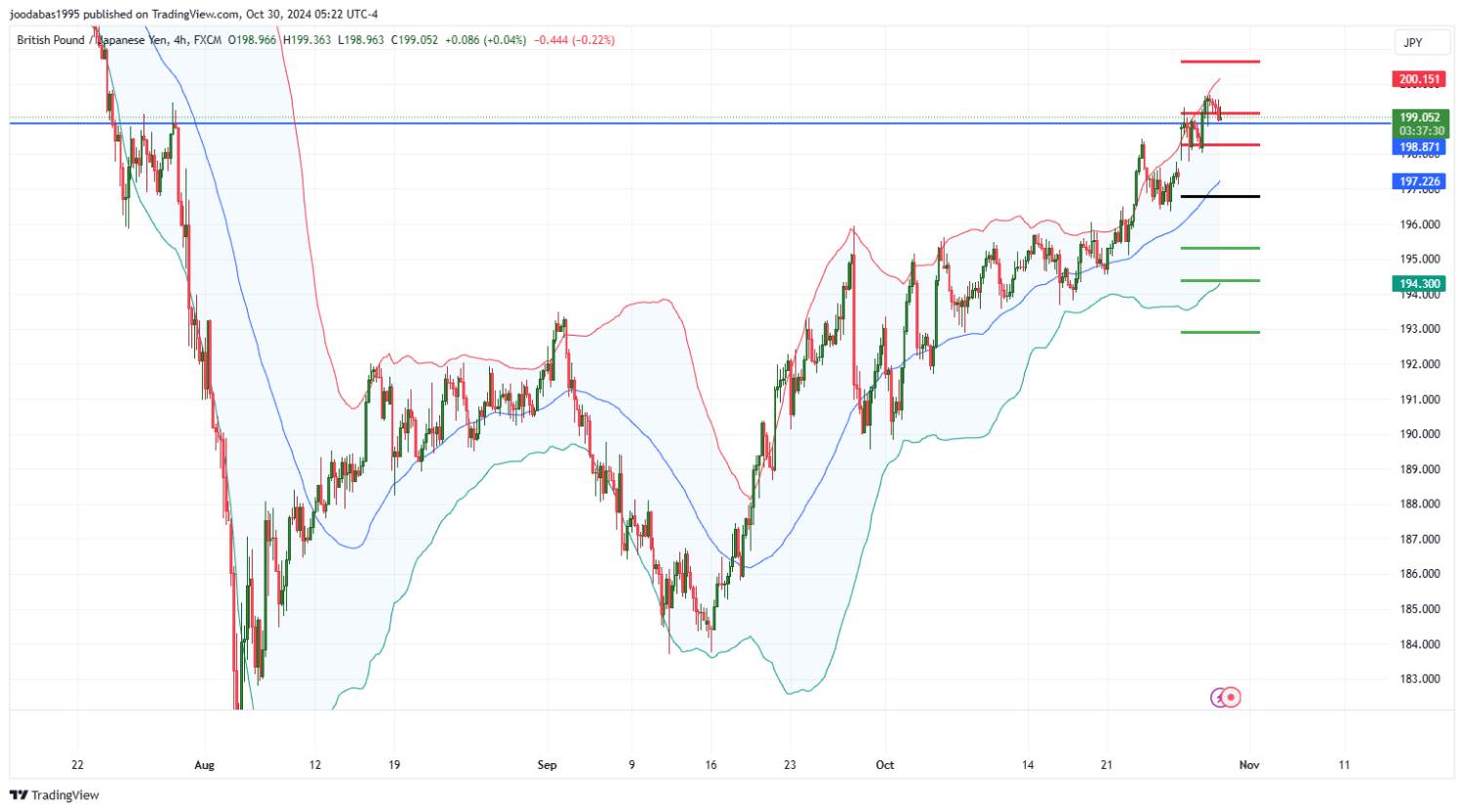Select the black horizontal level line

point(1220,196)
